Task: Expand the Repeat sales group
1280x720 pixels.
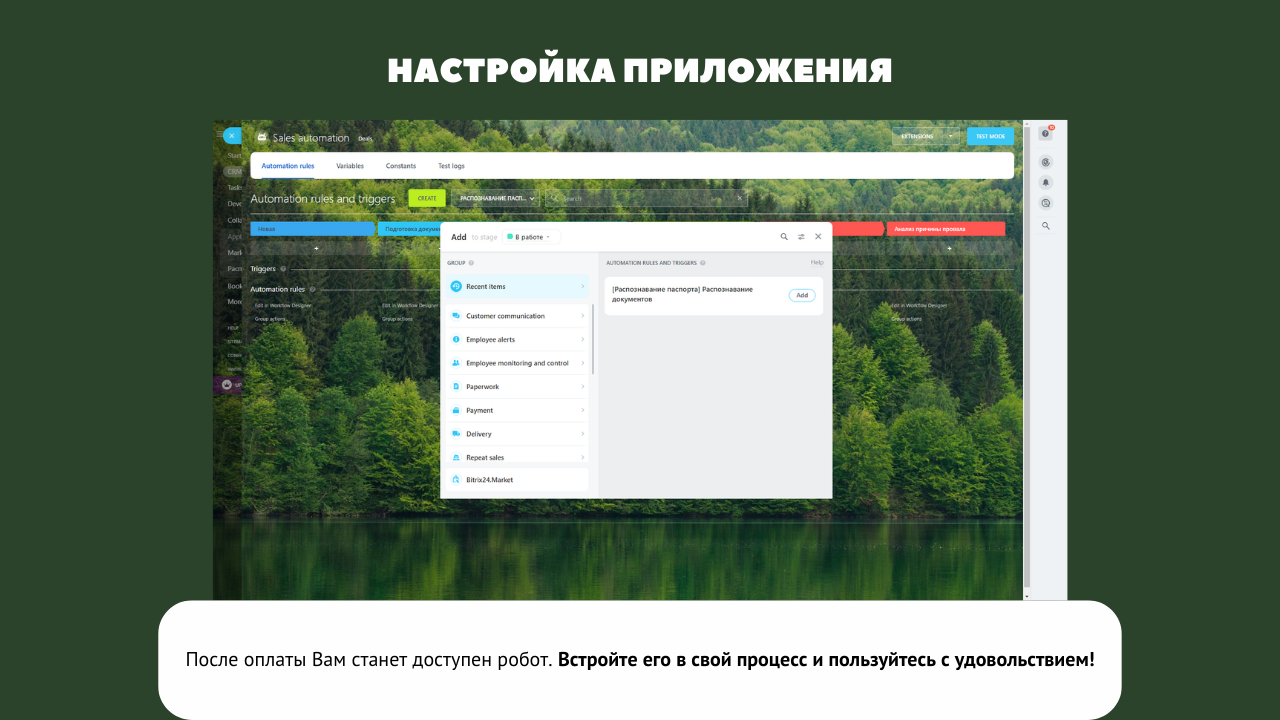Action: [583, 457]
